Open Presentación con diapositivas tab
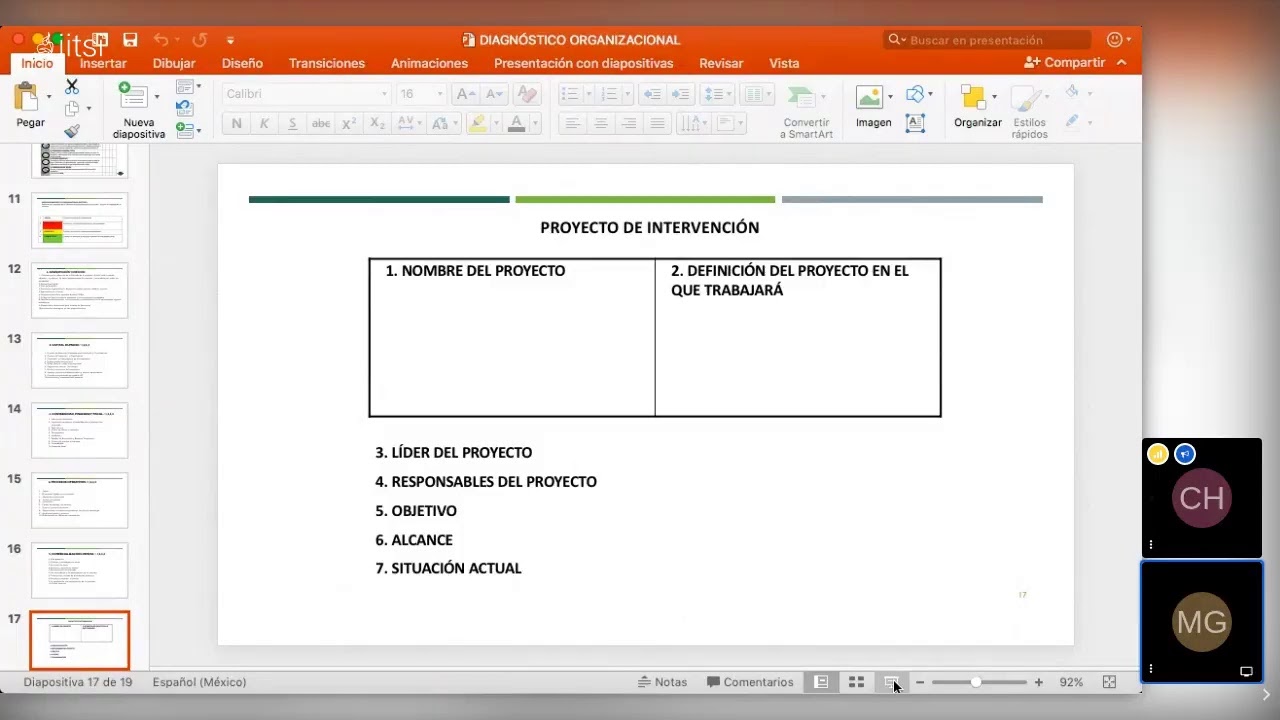This screenshot has height=720, width=1280. click(584, 63)
